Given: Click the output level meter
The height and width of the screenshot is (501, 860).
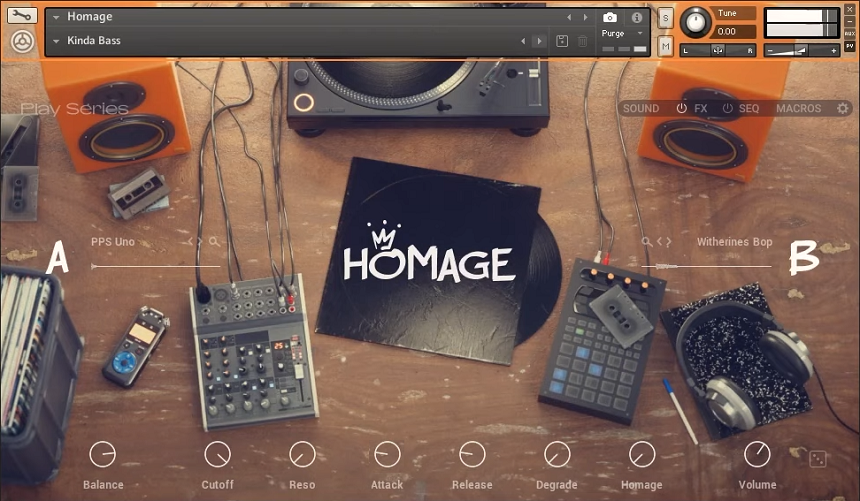Looking at the screenshot, I should pyautogui.click(x=801, y=22).
